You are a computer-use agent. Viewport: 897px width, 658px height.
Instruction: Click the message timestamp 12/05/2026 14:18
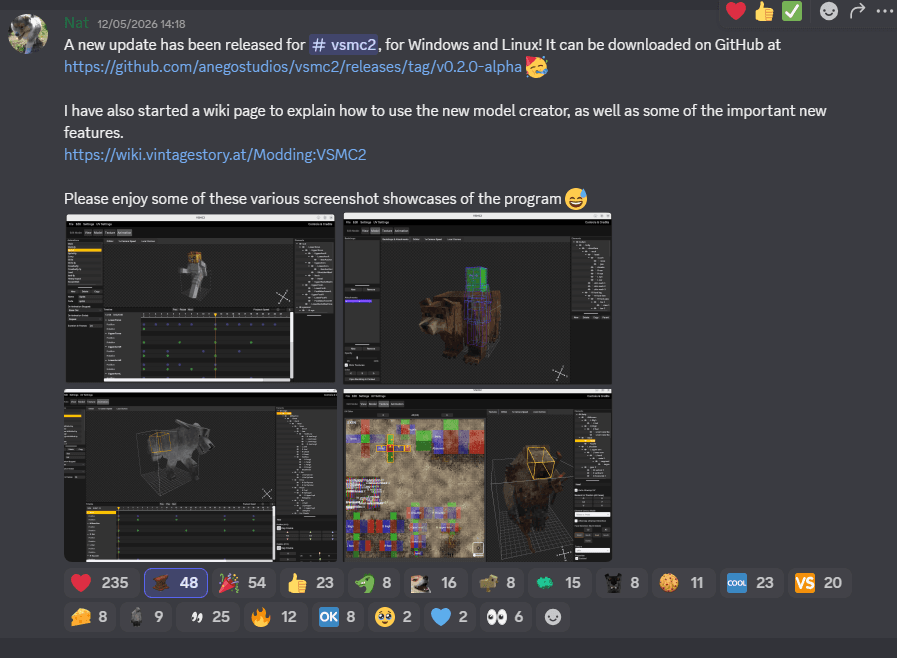(x=141, y=24)
